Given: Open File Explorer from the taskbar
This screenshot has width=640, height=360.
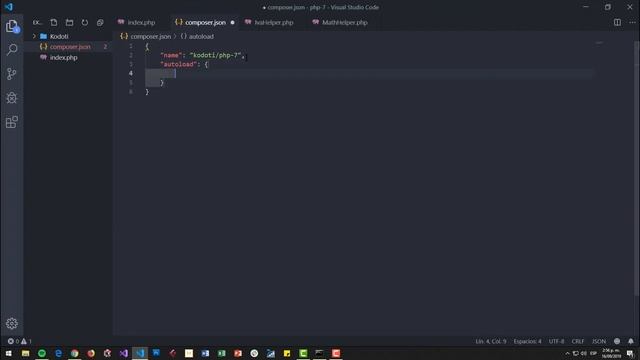Looking at the screenshot, I should point(25,353).
